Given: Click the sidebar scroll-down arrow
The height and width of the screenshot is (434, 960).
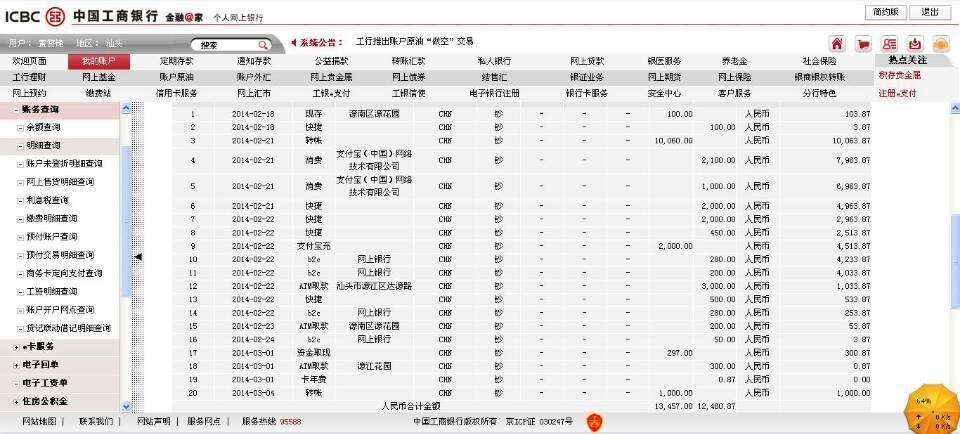Looking at the screenshot, I should click(127, 405).
